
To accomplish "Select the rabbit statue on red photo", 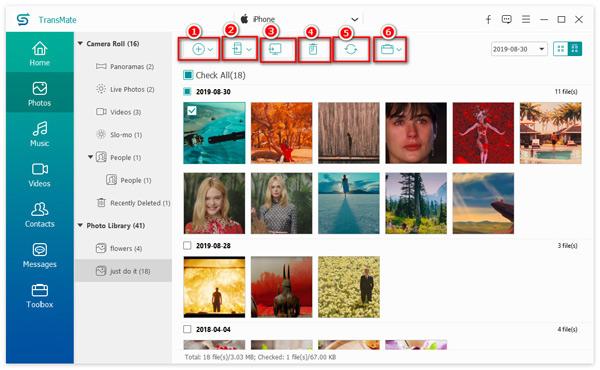I will [281, 287].
